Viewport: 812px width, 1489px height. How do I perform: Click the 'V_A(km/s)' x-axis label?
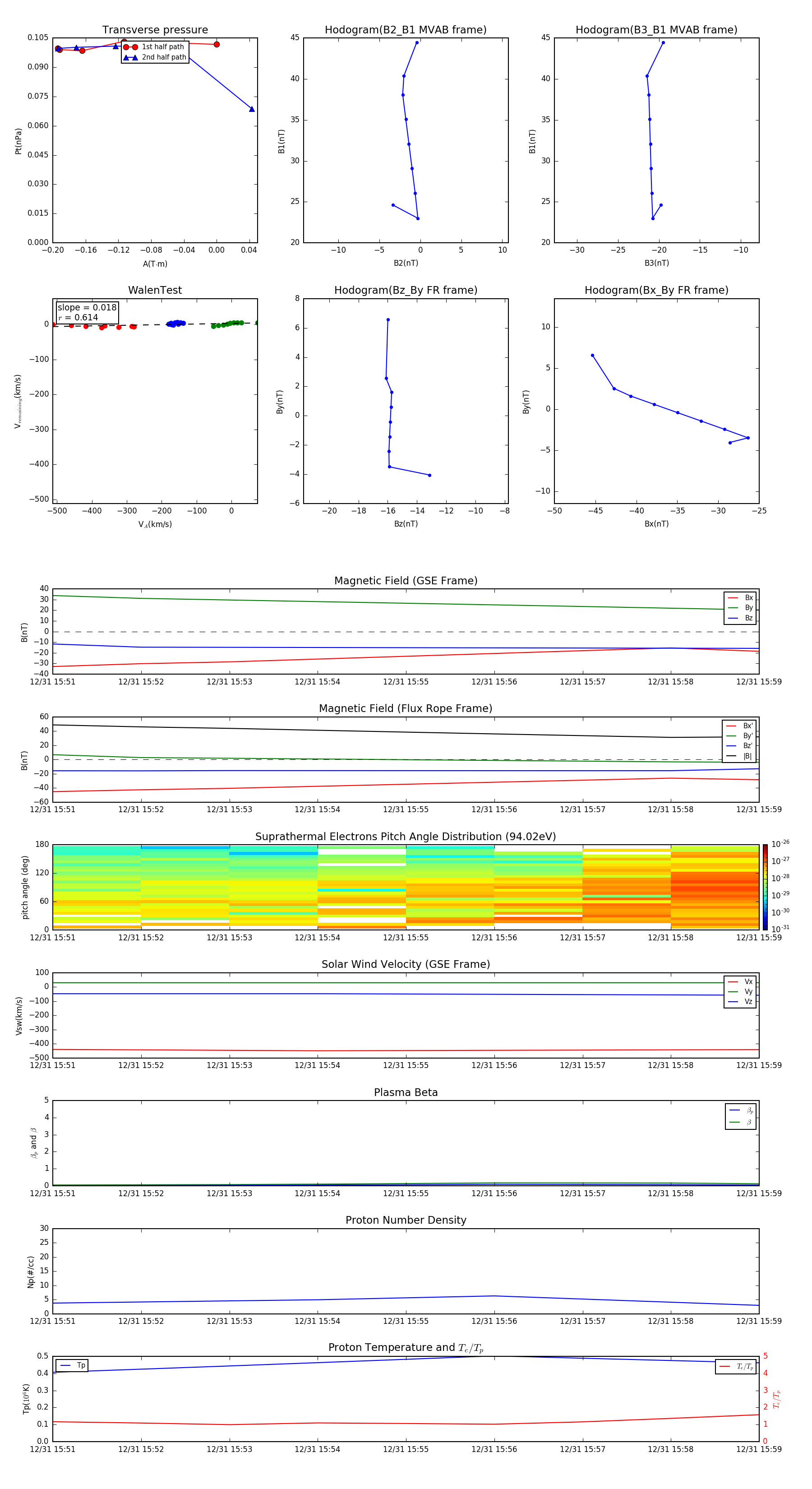[x=155, y=524]
